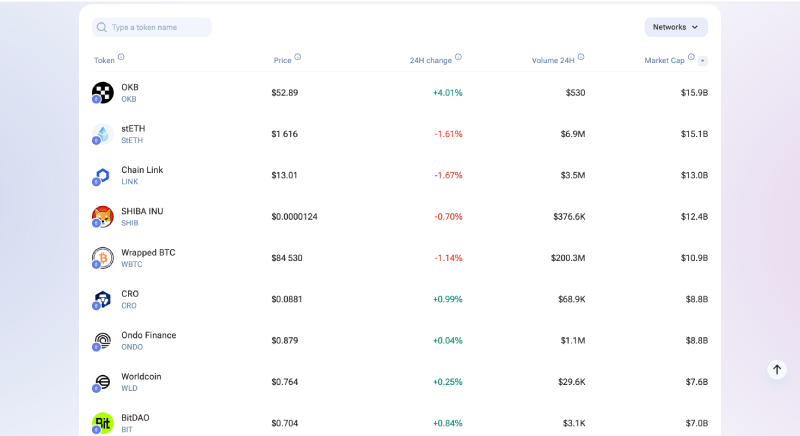Show info tooltip icon next to Token header
The height and width of the screenshot is (436, 800).
(121, 57)
